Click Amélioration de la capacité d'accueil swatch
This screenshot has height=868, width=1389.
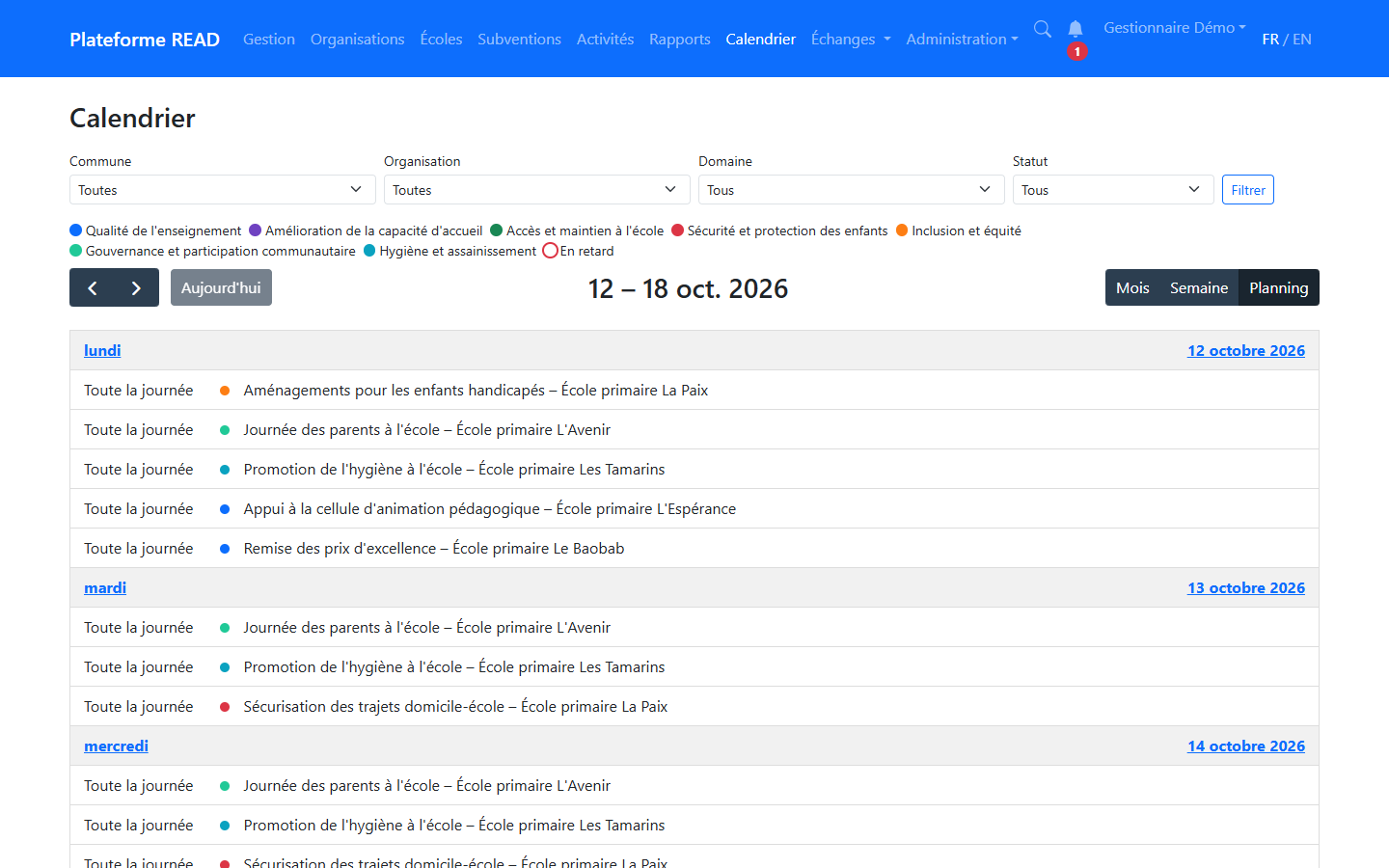click(x=256, y=231)
